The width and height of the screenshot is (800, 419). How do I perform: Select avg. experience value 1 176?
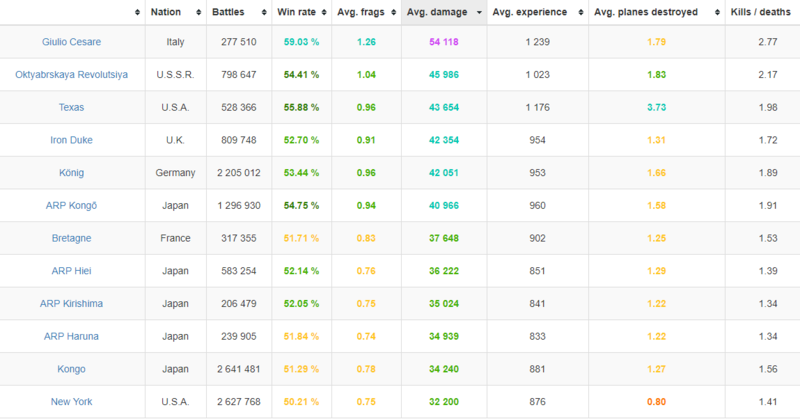tap(537, 107)
